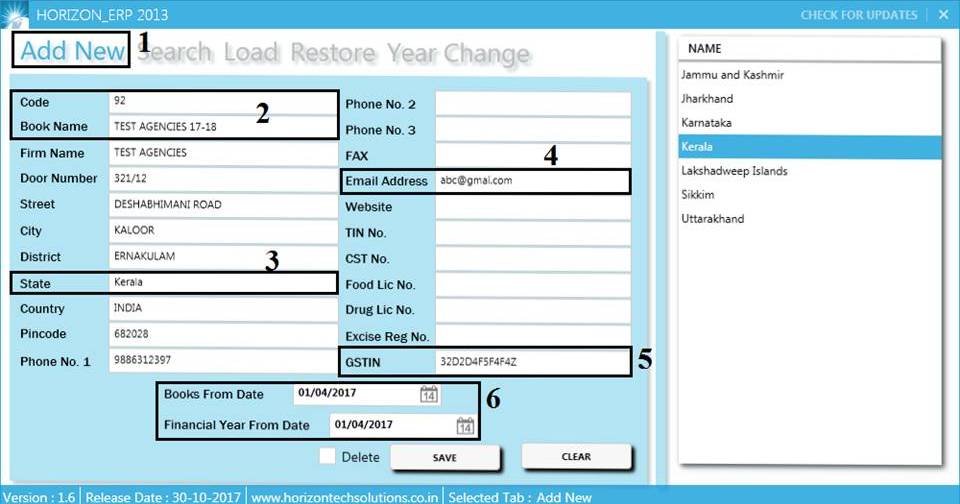Focus the Excise Reg No. field

coord(533,336)
